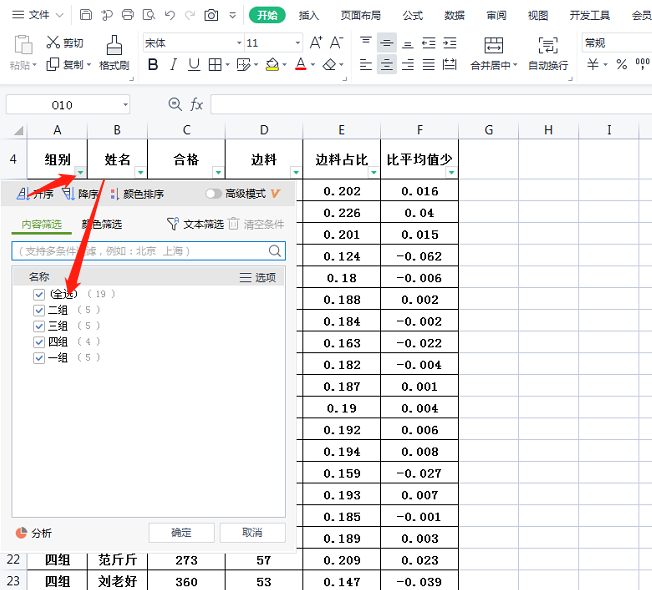This screenshot has width=652, height=590.
Task: Click the Increase Indent icon
Action: [x=449, y=42]
